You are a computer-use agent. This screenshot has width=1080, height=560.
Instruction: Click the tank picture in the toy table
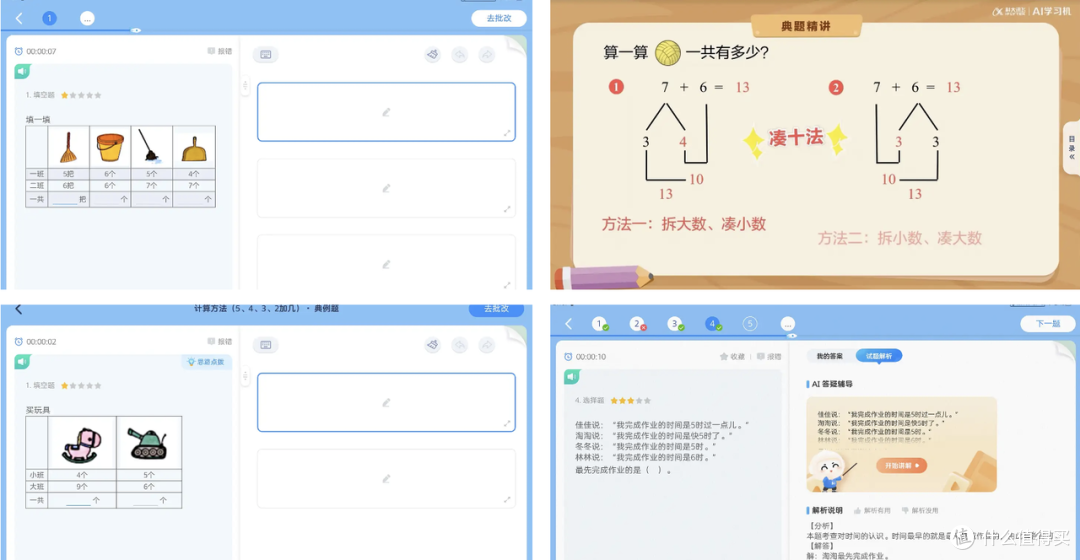pos(149,443)
